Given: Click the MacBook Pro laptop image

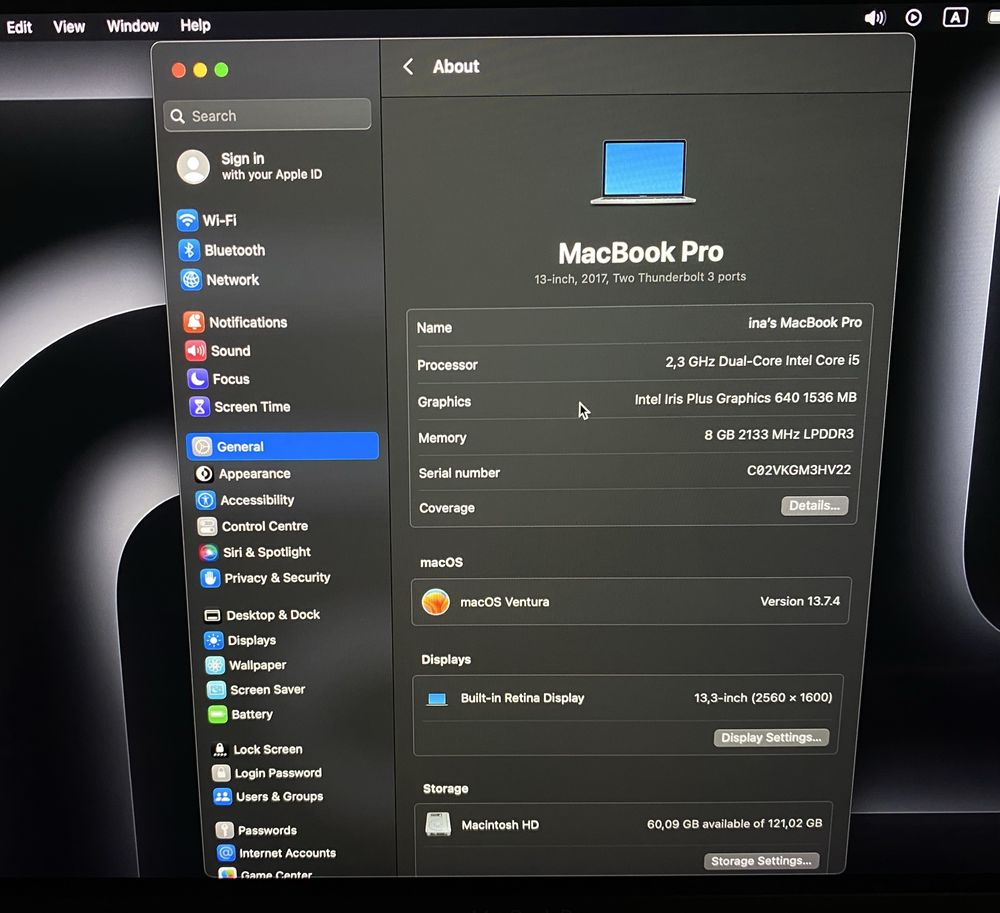Looking at the screenshot, I should tap(643, 172).
